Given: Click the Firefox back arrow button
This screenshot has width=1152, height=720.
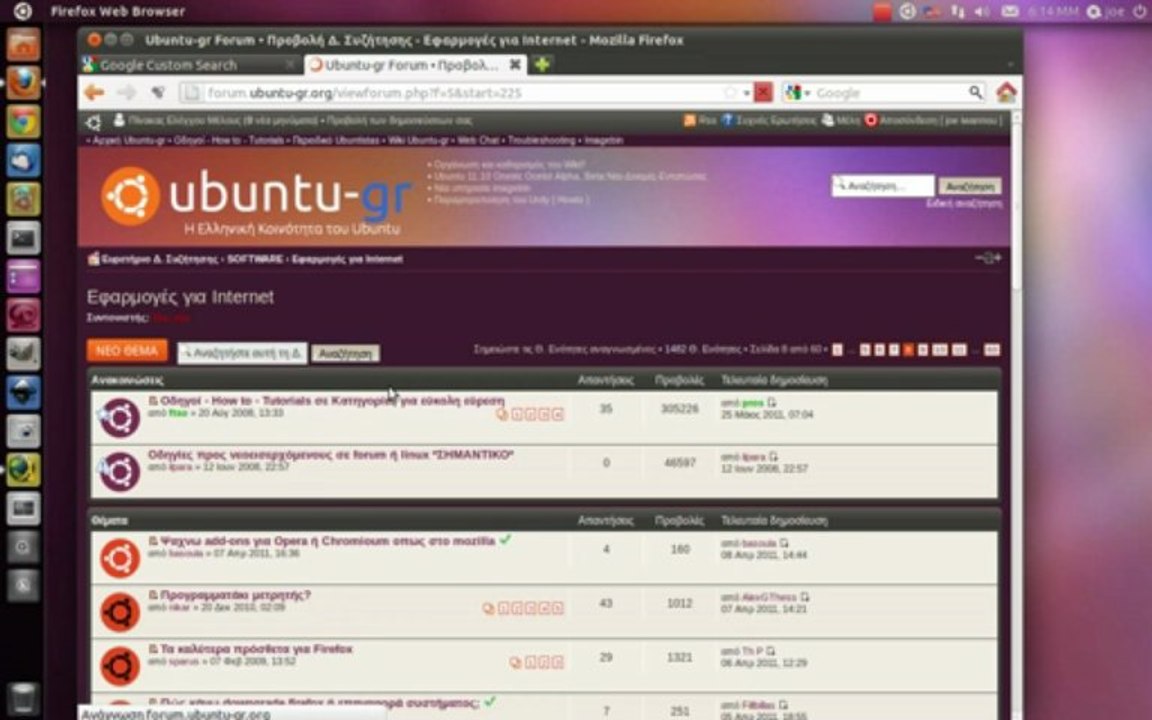Looking at the screenshot, I should [x=94, y=93].
